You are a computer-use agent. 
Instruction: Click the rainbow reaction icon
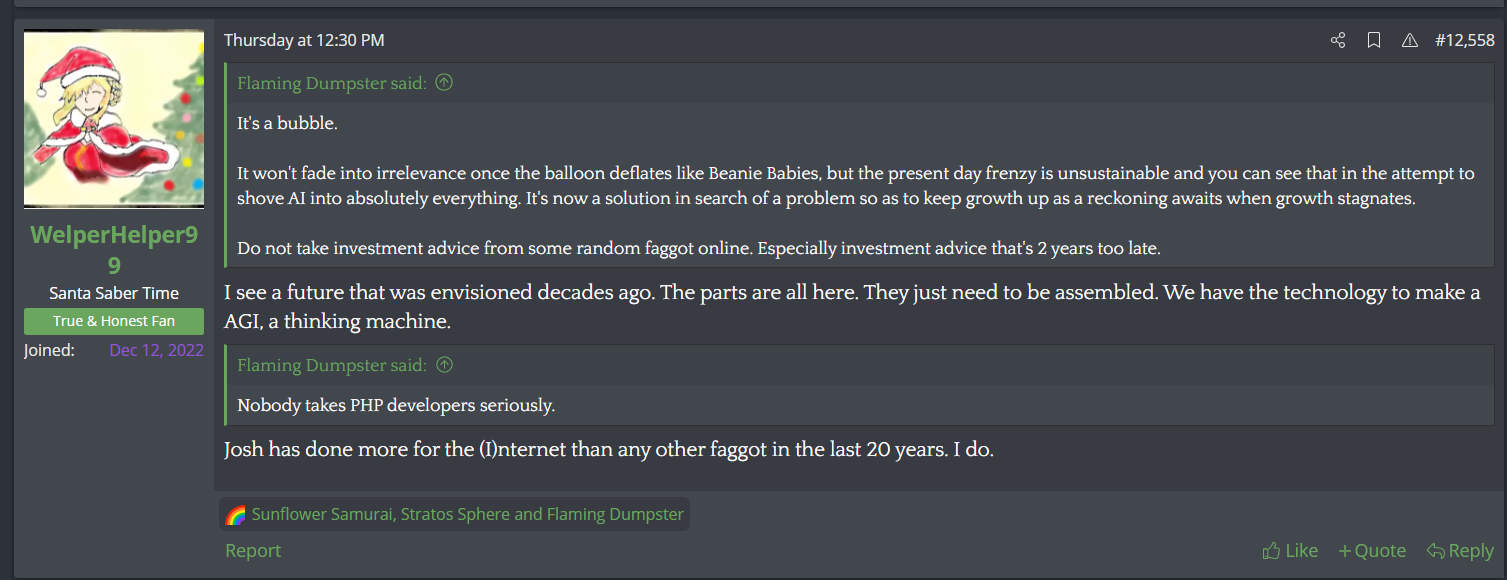pyautogui.click(x=236, y=513)
